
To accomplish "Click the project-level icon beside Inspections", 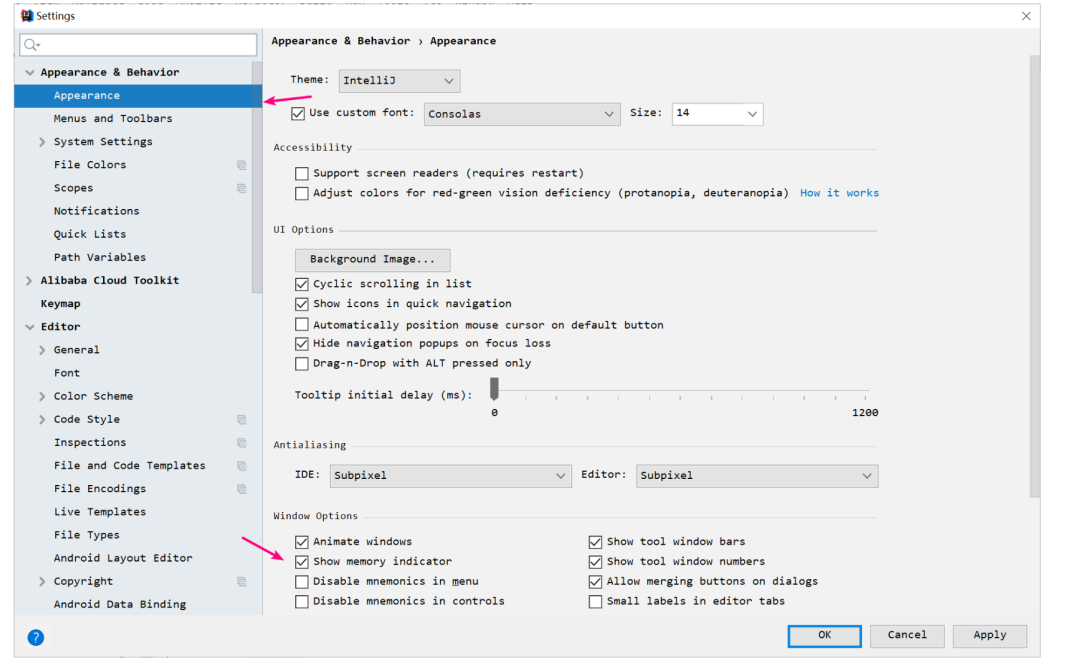I will (x=241, y=443).
